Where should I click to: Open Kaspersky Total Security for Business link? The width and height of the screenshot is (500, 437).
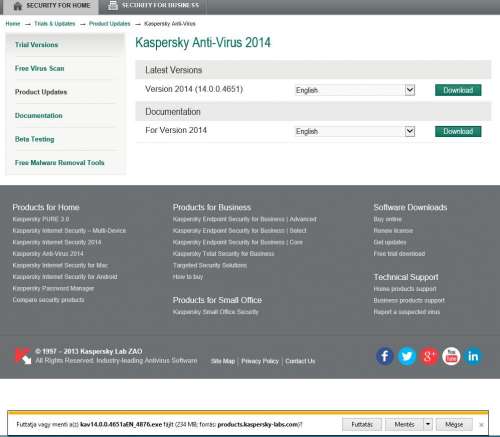tap(223, 254)
